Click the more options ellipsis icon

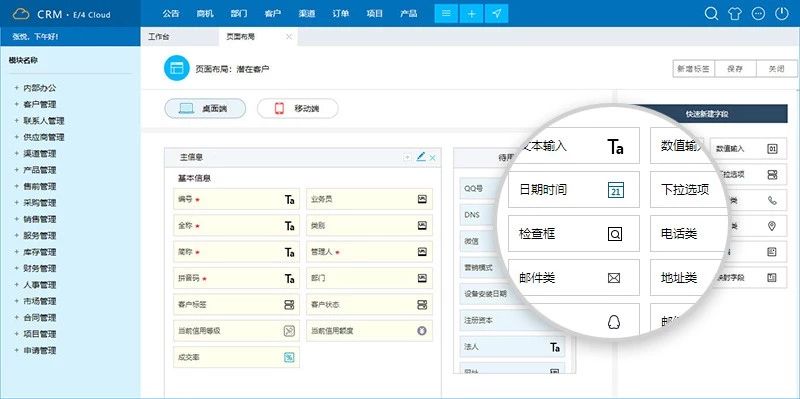(759, 14)
